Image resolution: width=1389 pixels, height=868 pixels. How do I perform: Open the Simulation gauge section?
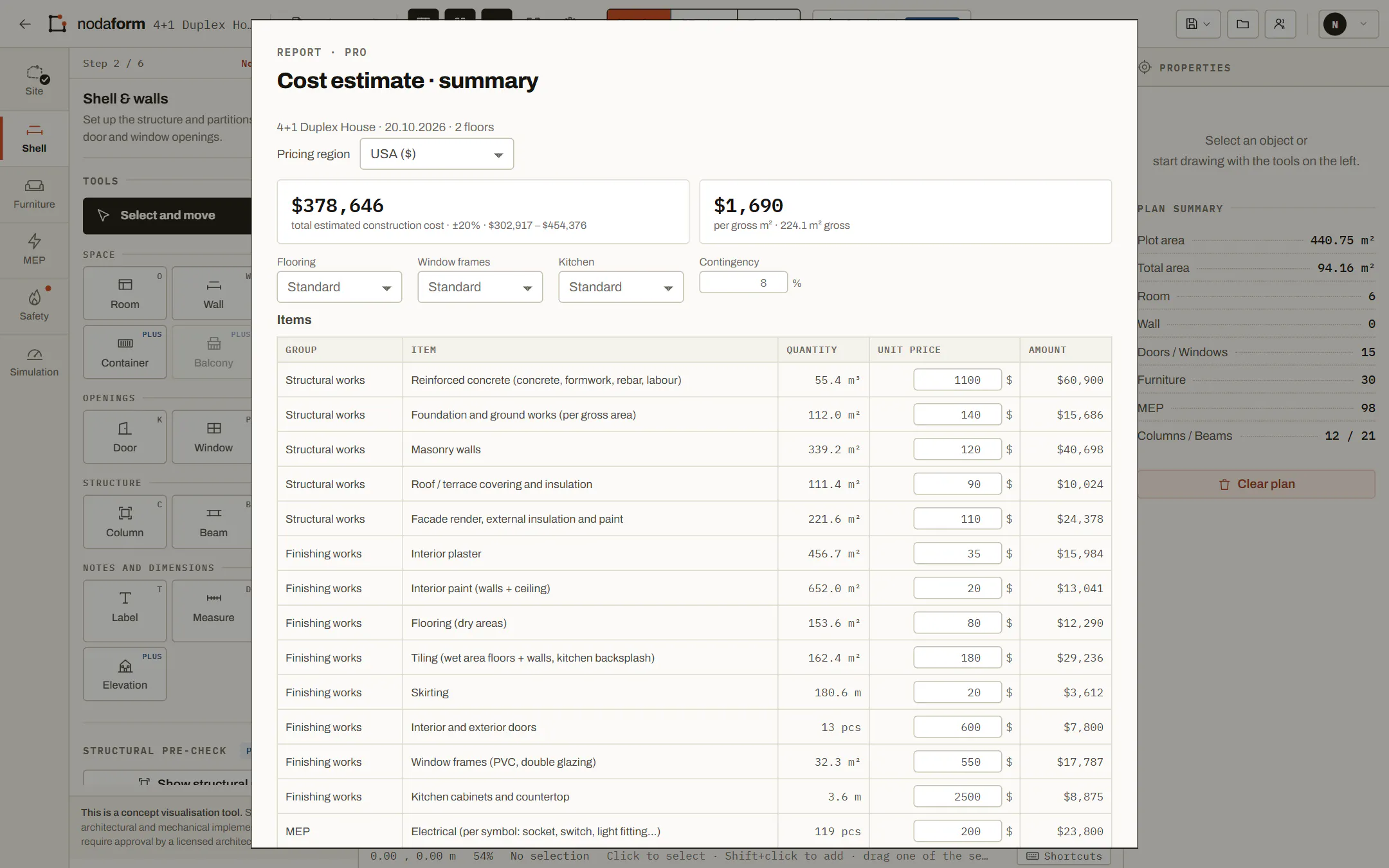coord(34,362)
